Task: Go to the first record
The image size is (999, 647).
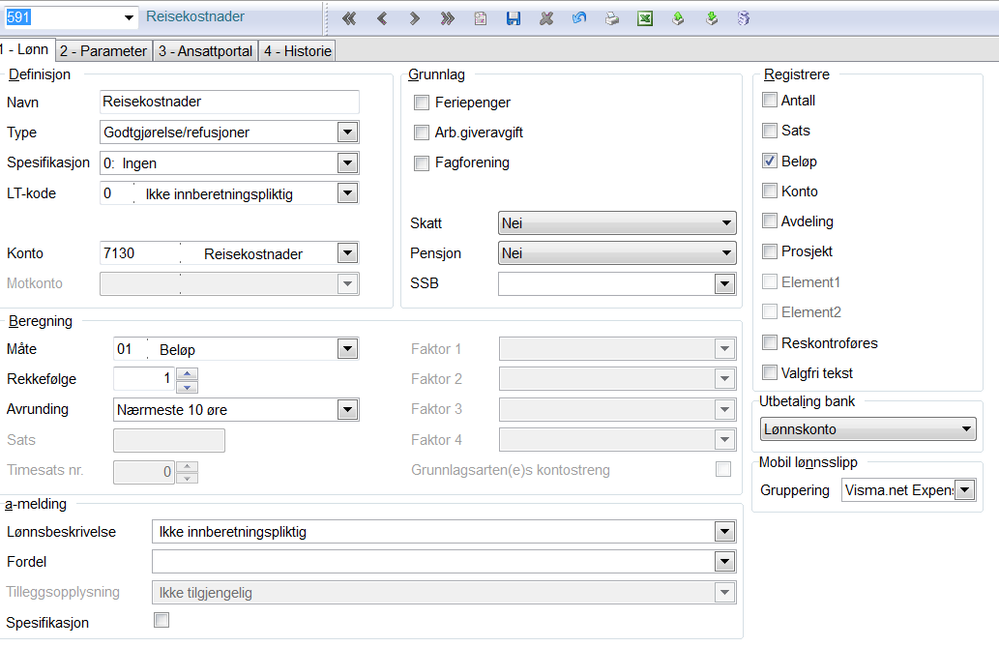Action: [349, 18]
